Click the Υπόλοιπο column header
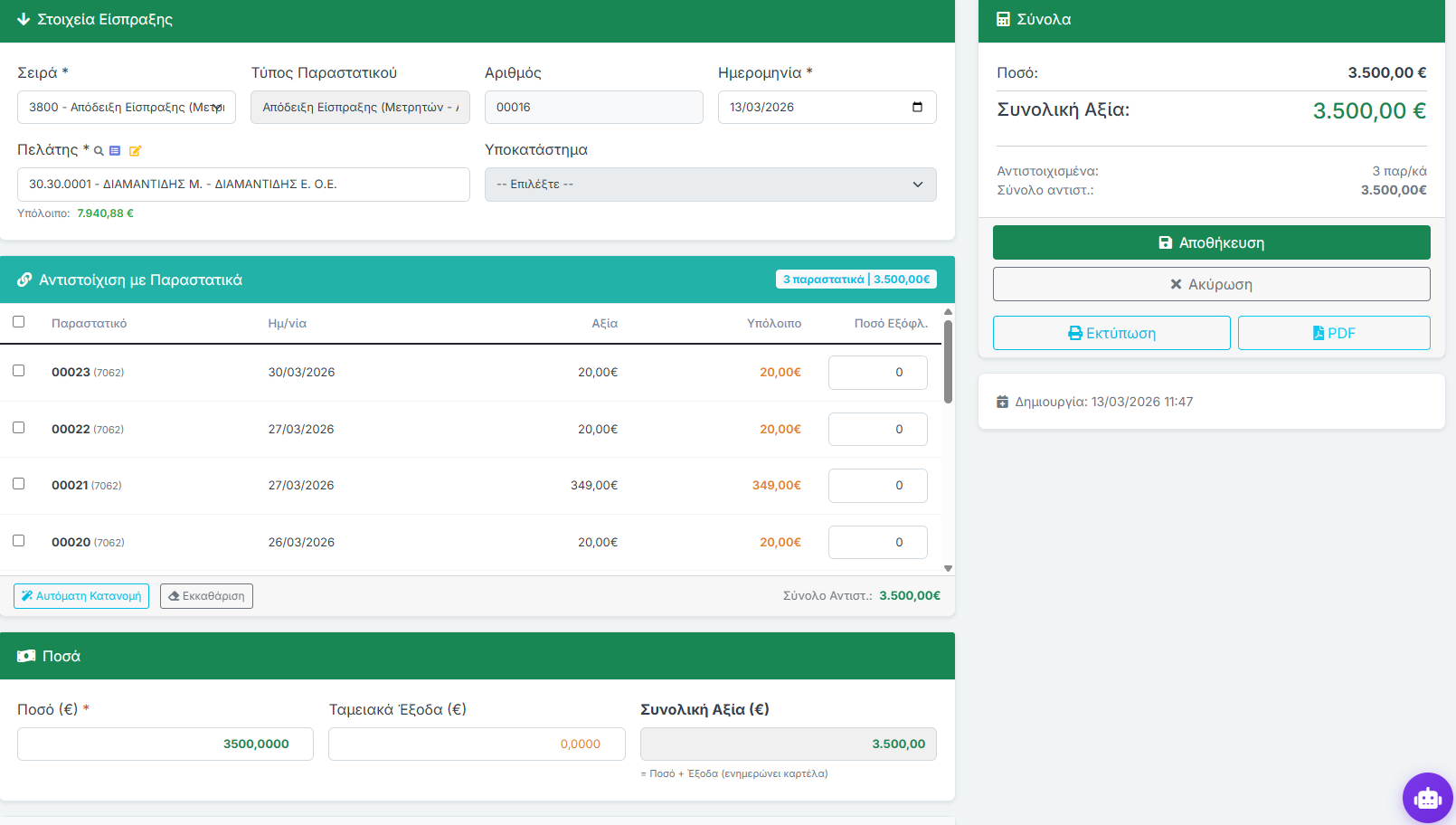The image size is (1456, 825). 774,323
